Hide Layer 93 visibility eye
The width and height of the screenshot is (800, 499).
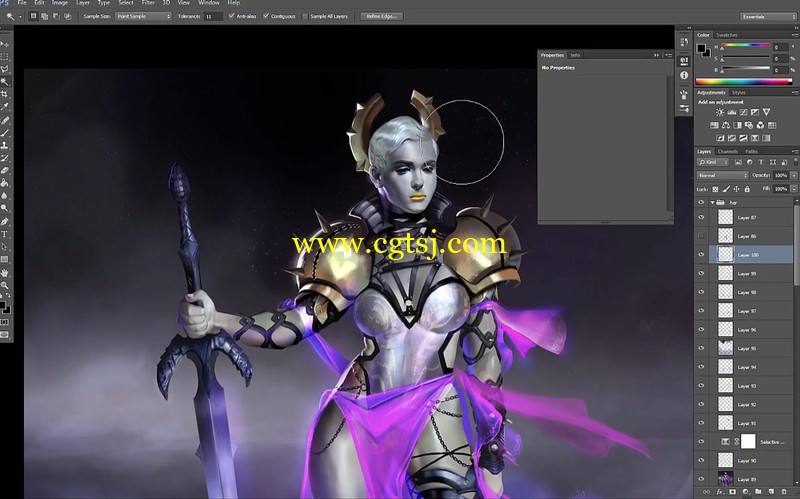(701, 386)
